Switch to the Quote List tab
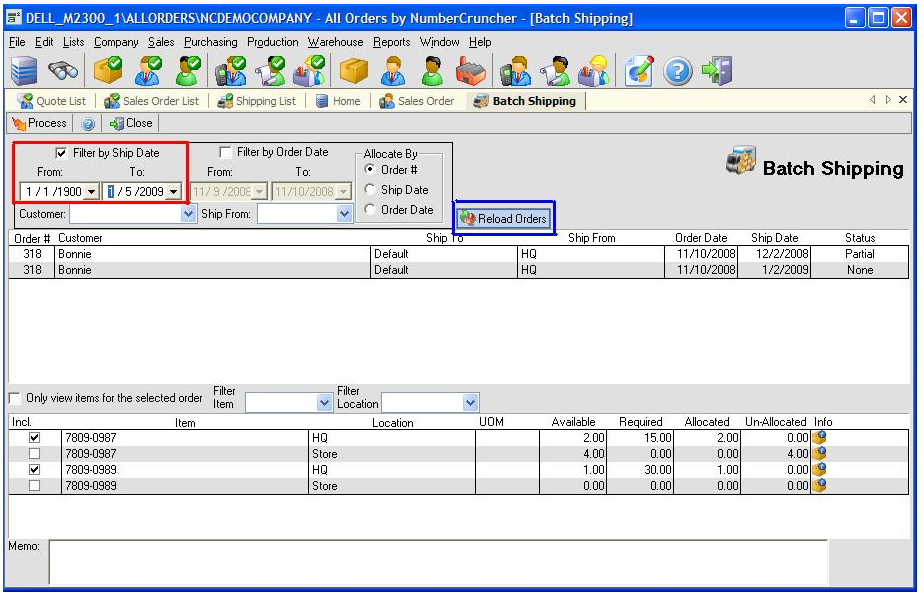The height and width of the screenshot is (595, 924). click(52, 101)
